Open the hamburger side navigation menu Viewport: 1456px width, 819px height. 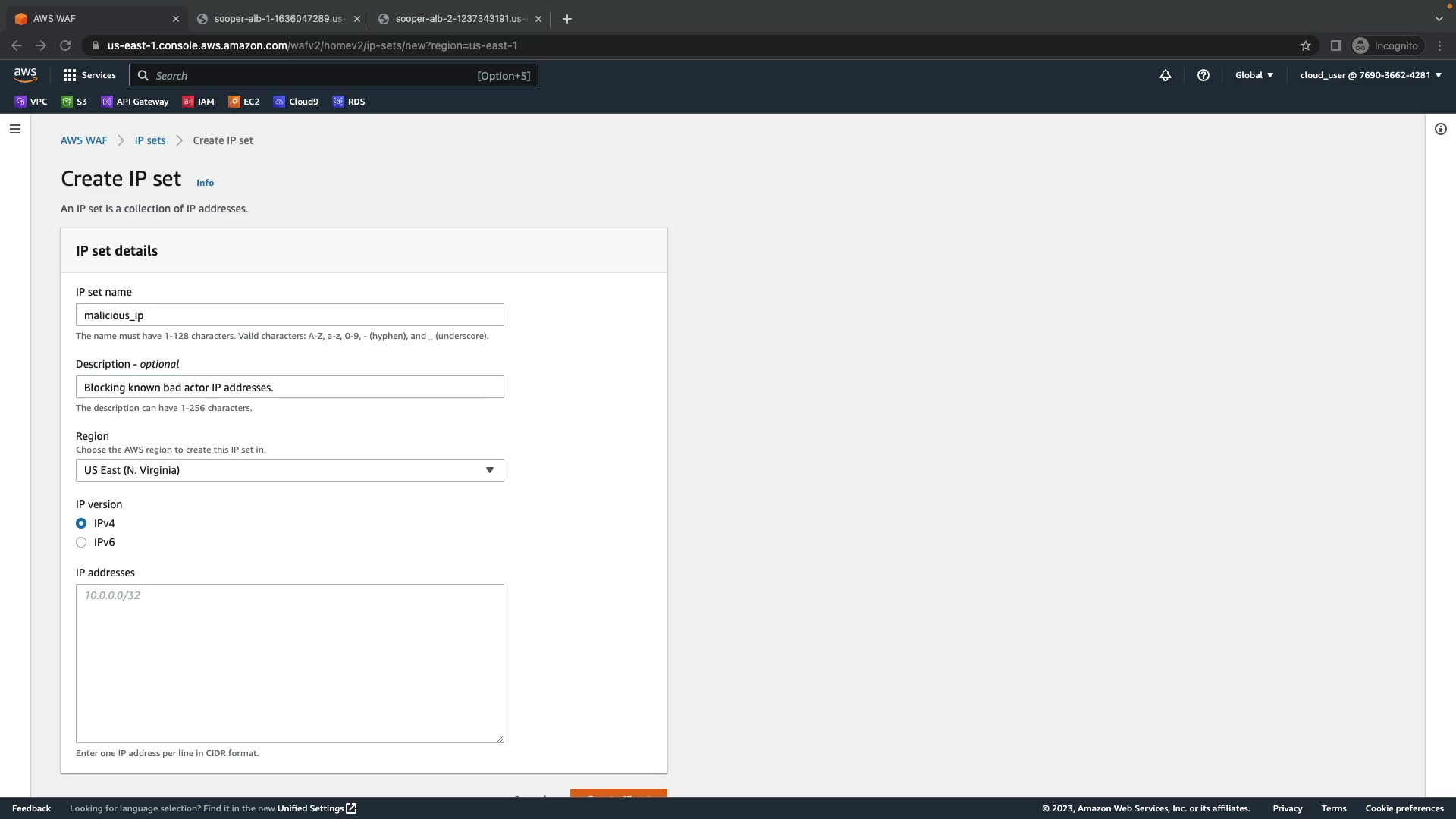[14, 129]
